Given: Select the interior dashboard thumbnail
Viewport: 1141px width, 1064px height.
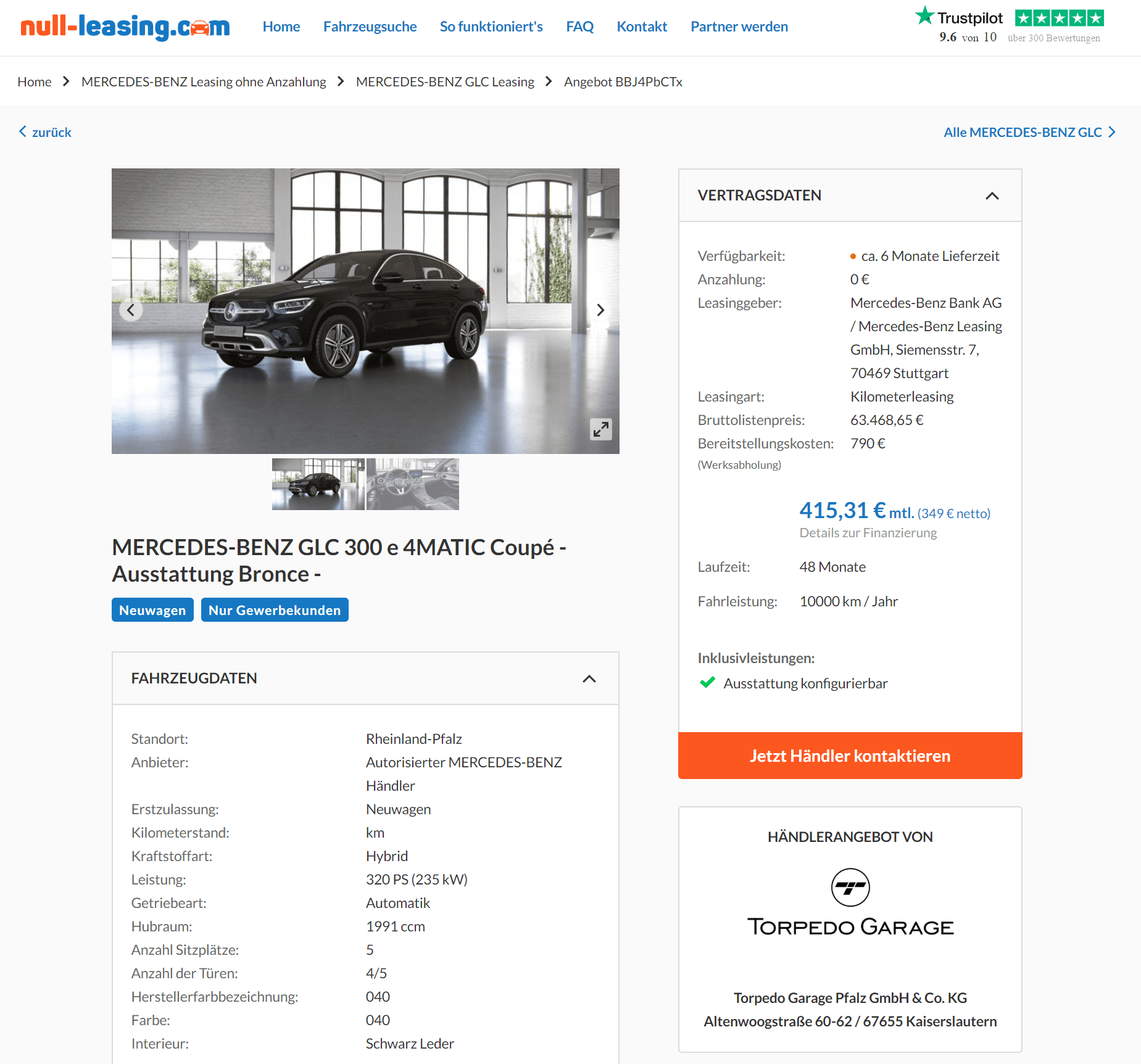Looking at the screenshot, I should 413,484.
